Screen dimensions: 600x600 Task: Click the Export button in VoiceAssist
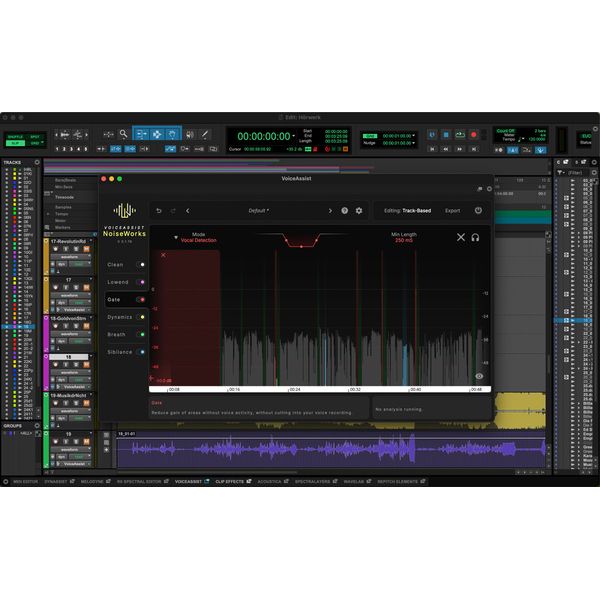pos(452,211)
